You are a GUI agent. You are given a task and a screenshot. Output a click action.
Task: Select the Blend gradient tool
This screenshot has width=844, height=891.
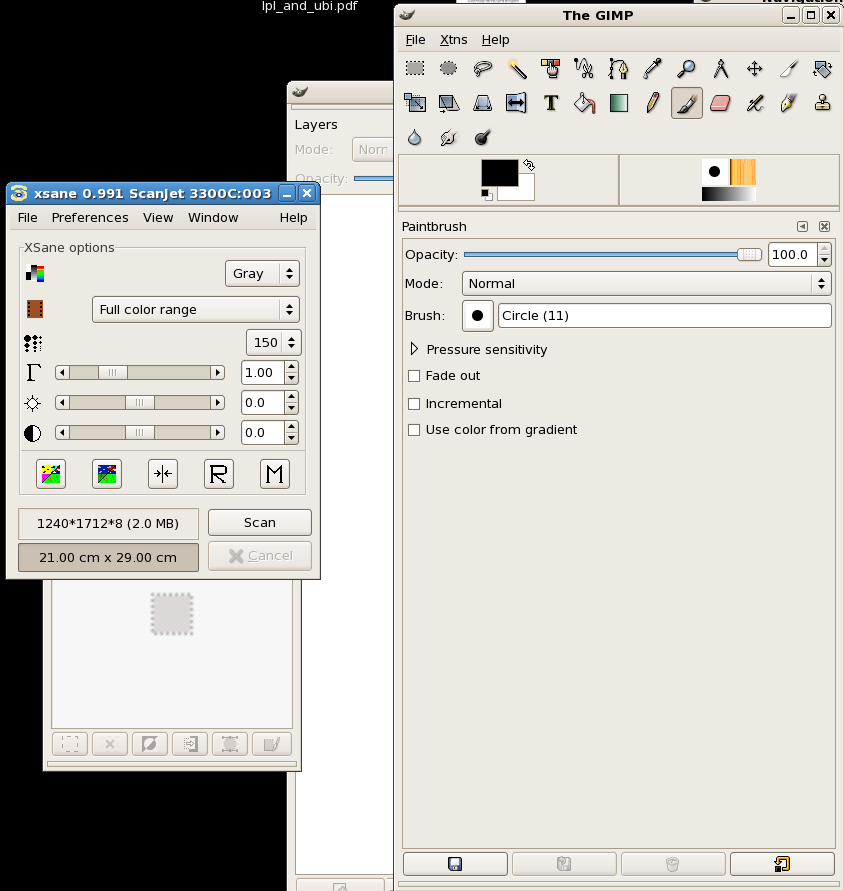point(618,103)
